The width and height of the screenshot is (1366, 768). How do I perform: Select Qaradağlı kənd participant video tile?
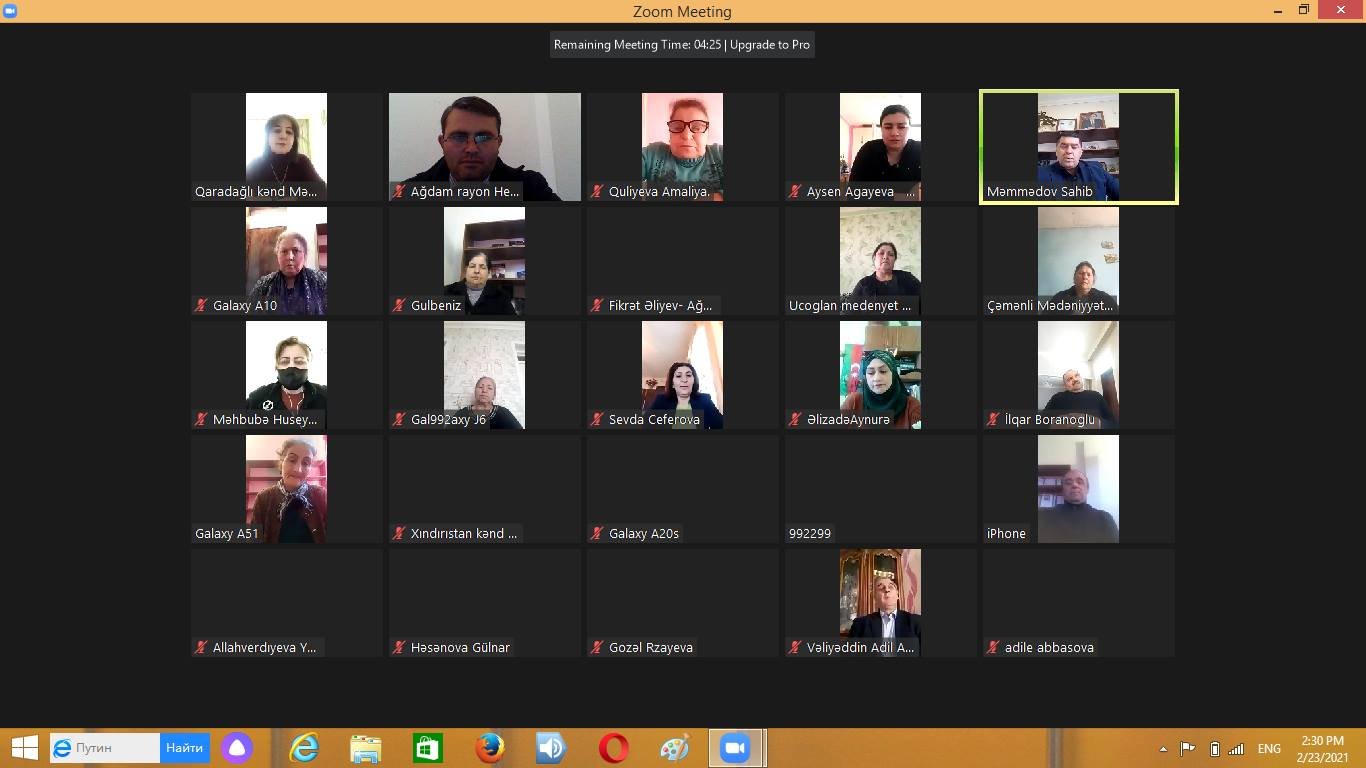pyautogui.click(x=287, y=147)
